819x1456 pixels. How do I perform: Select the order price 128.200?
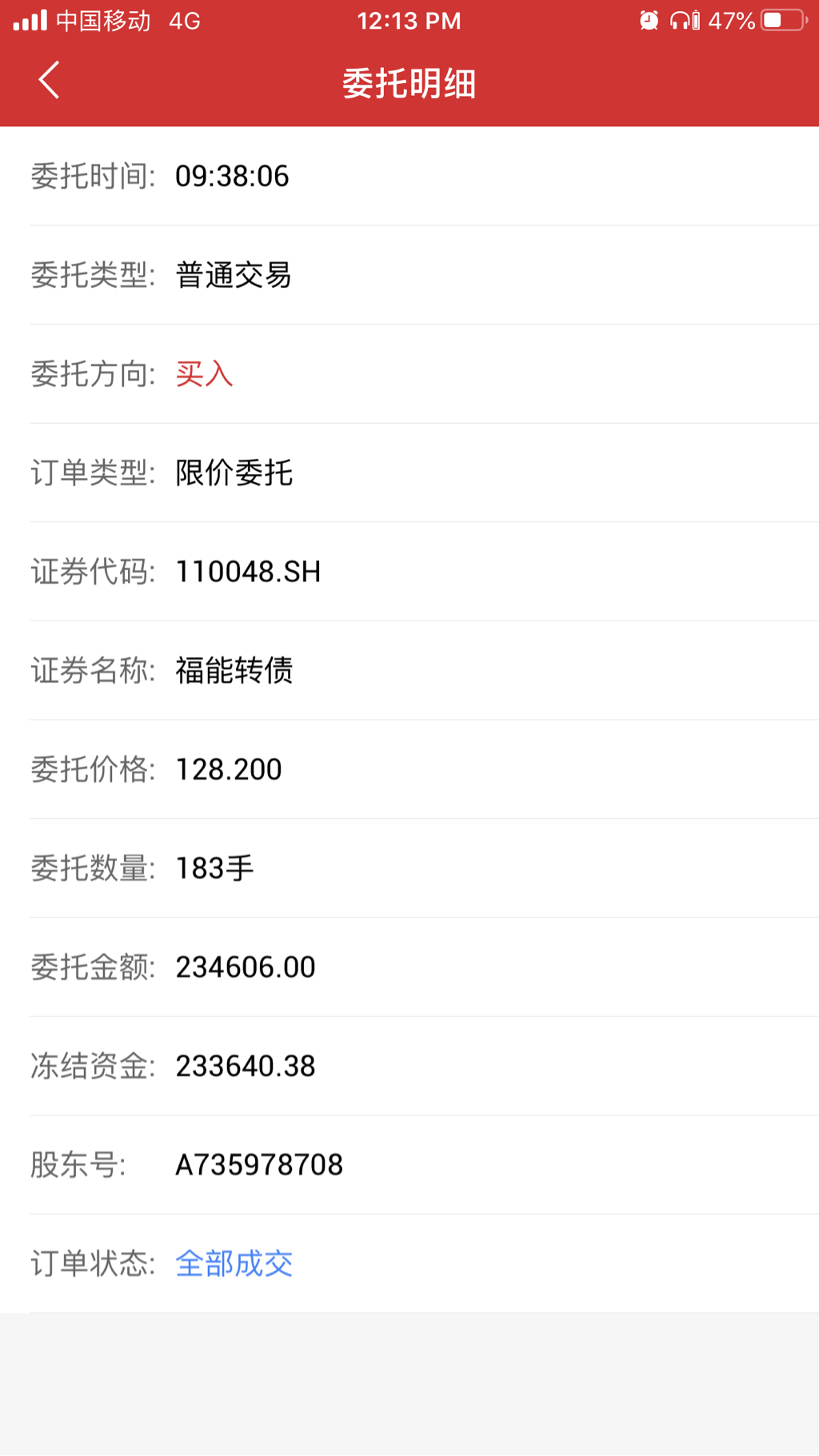229,769
